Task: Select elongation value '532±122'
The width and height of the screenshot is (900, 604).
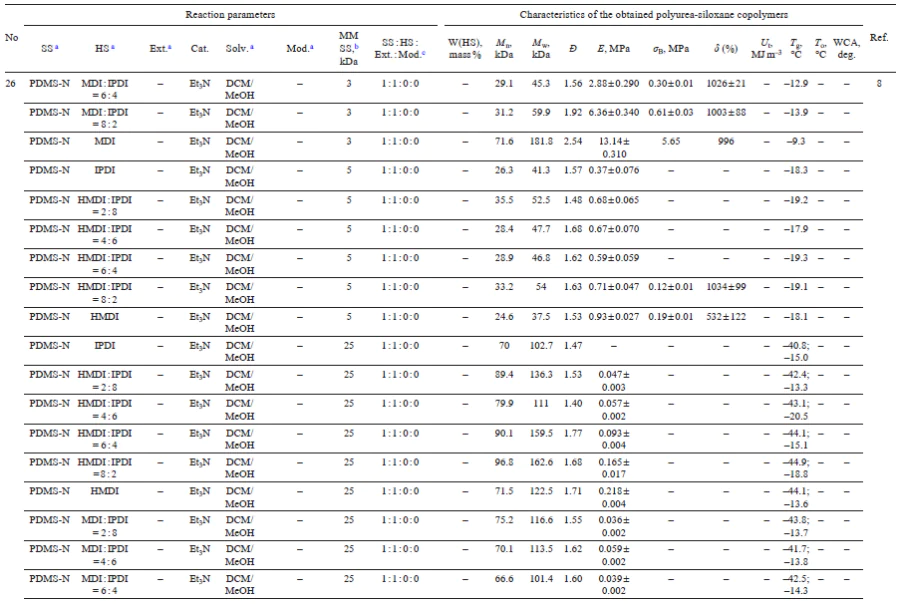Action: click(x=726, y=317)
